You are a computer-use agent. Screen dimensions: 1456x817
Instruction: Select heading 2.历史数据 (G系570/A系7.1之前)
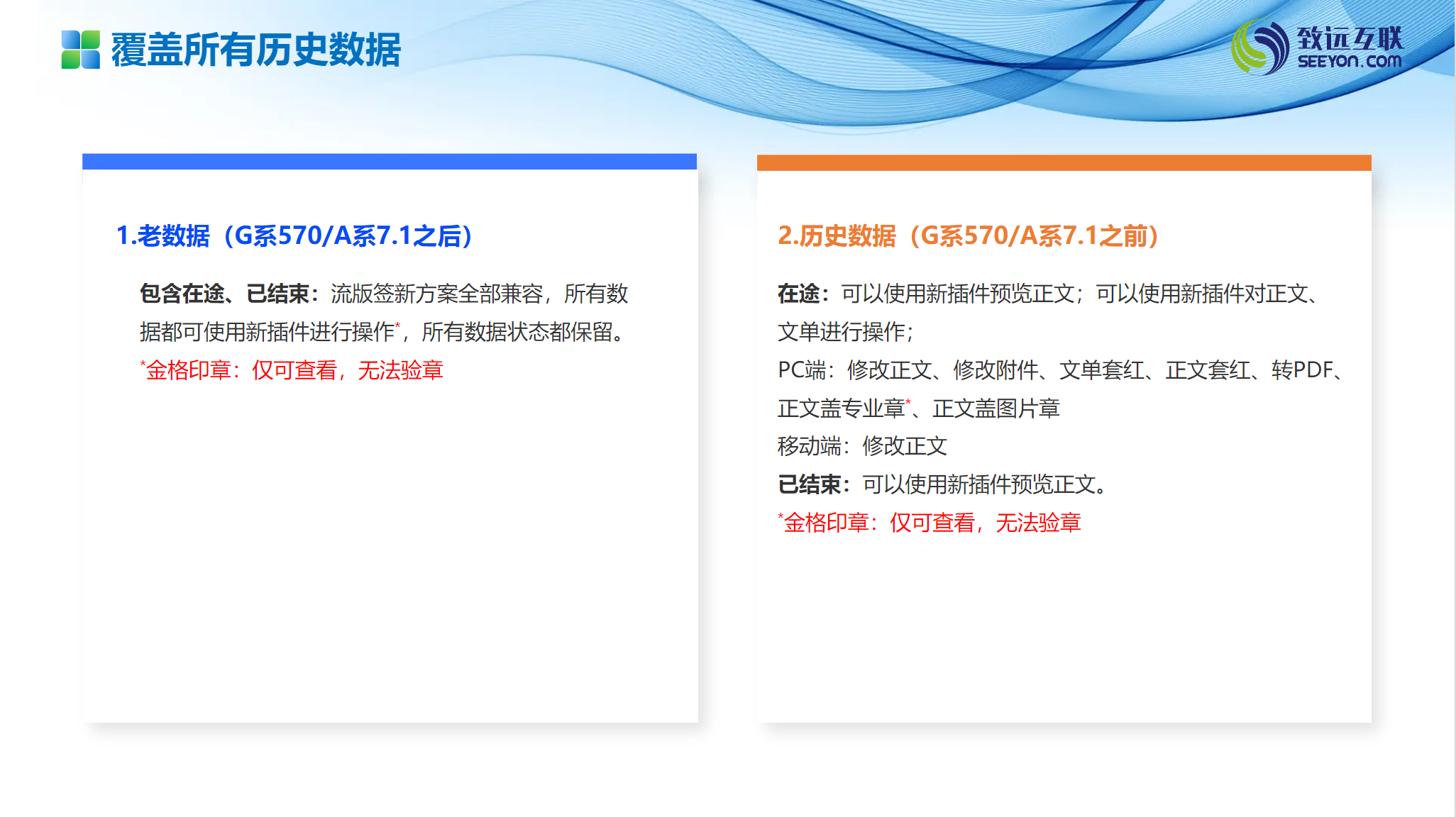coord(968,236)
